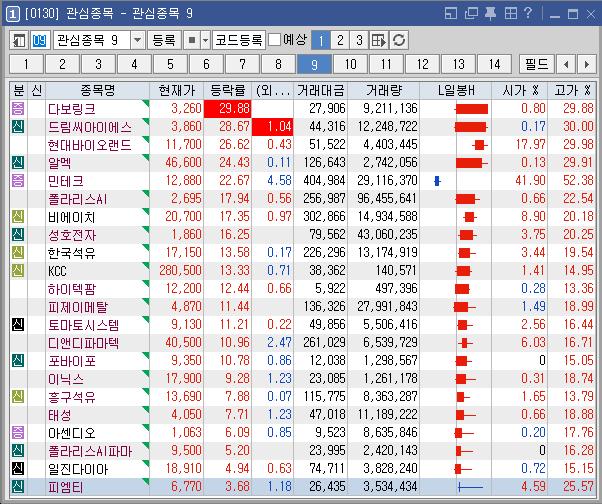Switch to watchlist group tab 8
Viewport: 602px width, 504px height.
[x=278, y=64]
